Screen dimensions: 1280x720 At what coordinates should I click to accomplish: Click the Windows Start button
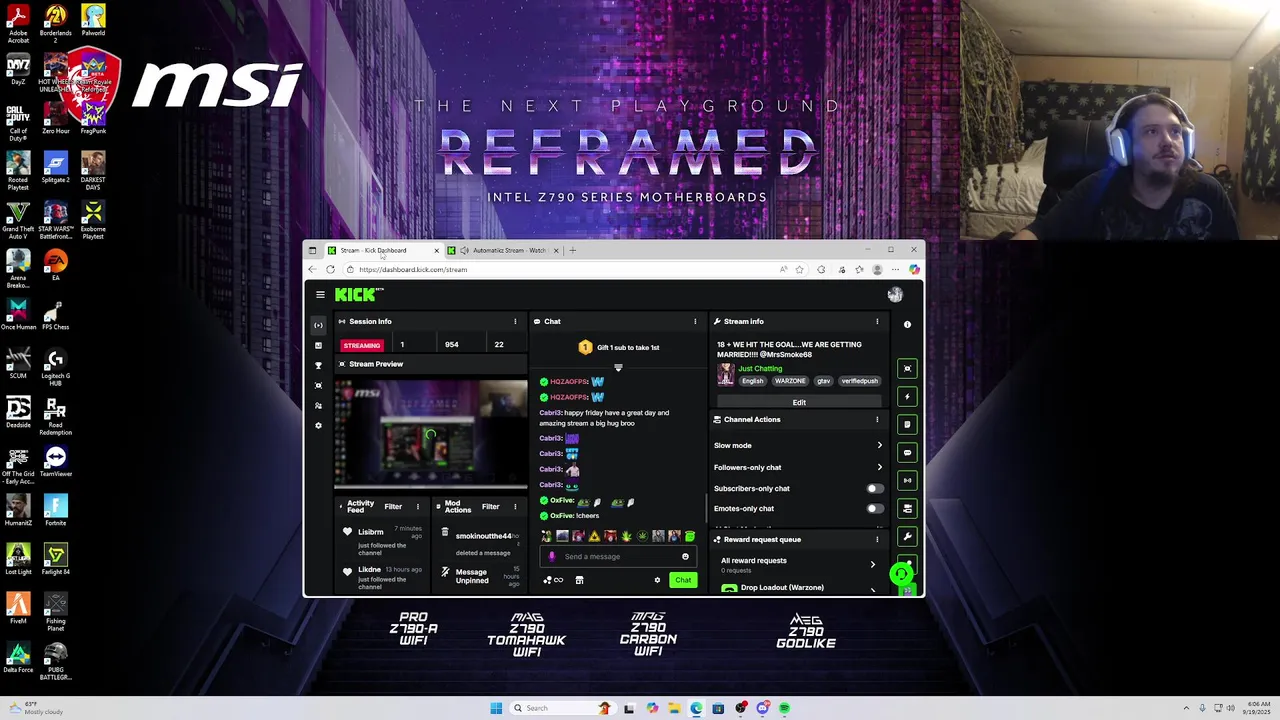(496, 708)
